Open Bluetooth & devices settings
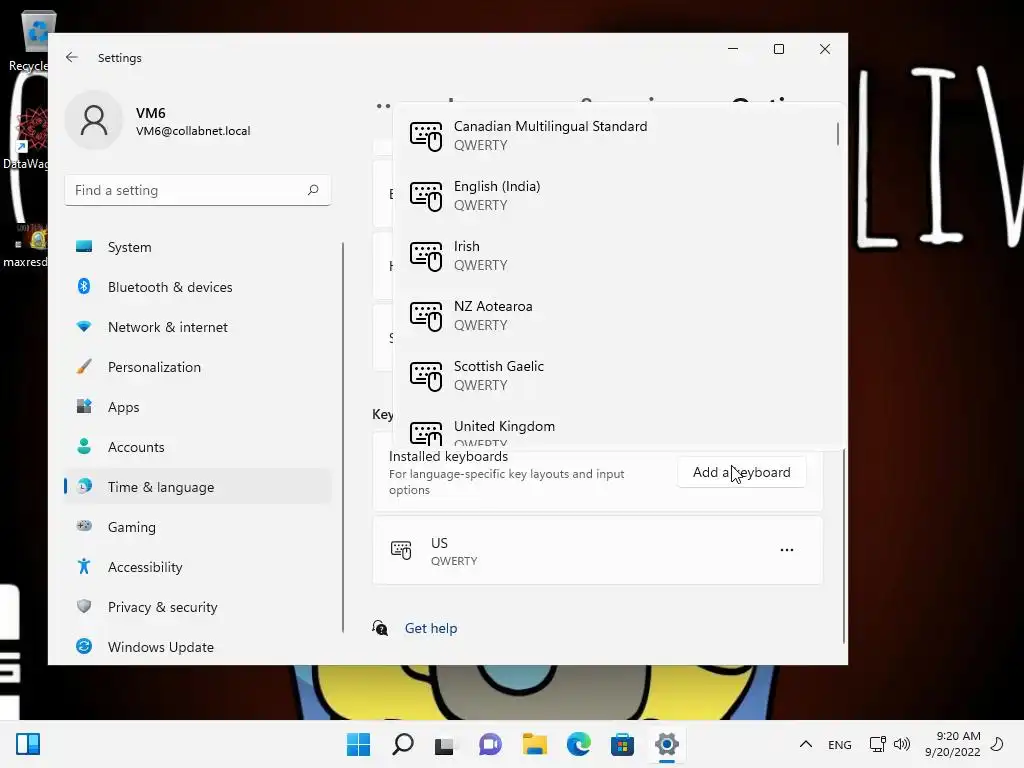 pyautogui.click(x=198, y=287)
